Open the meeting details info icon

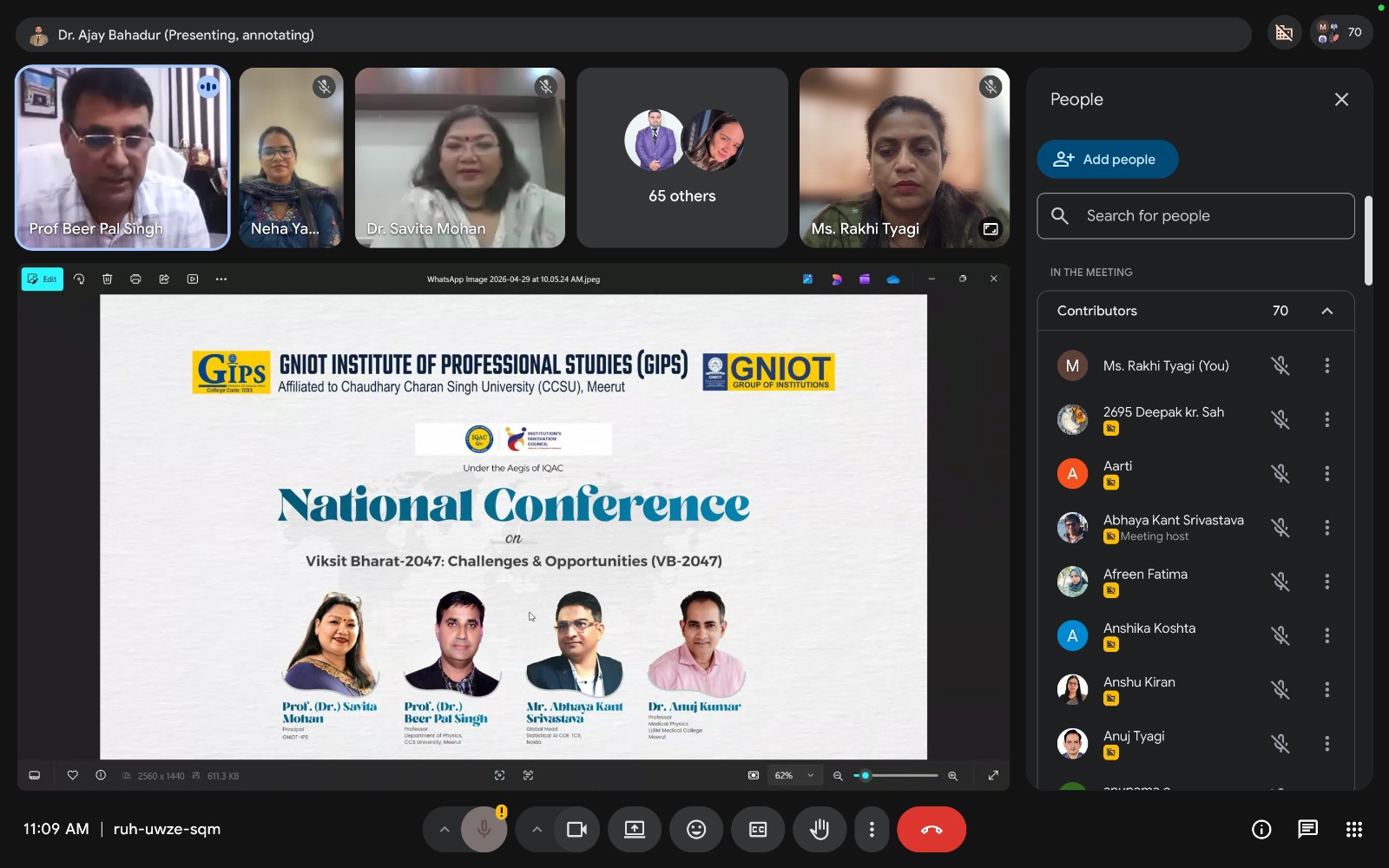(1261, 830)
